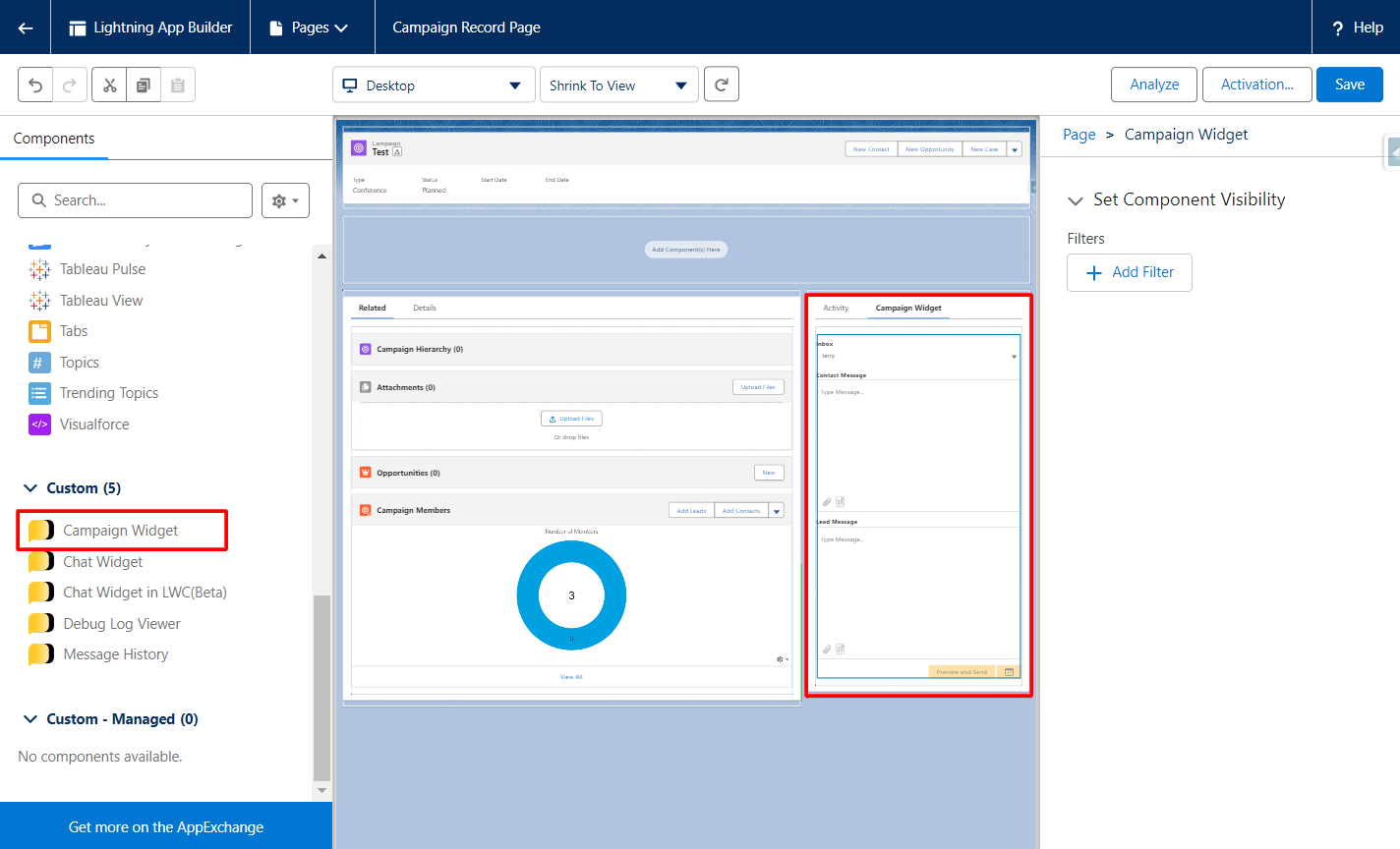1400x849 pixels.
Task: Click the Campaign Hierarchy icon
Action: (x=366, y=349)
